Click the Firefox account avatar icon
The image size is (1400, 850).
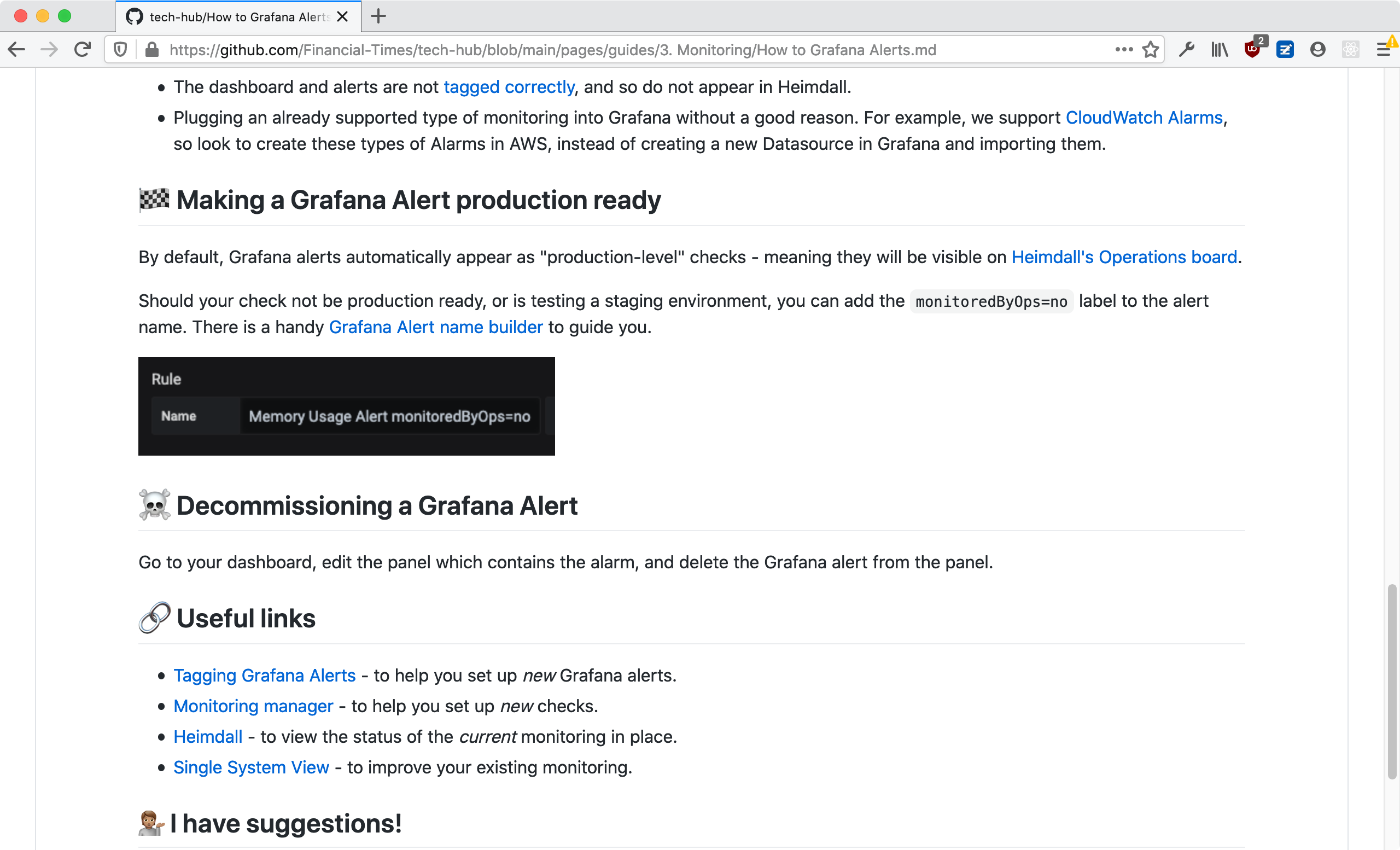point(1317,50)
